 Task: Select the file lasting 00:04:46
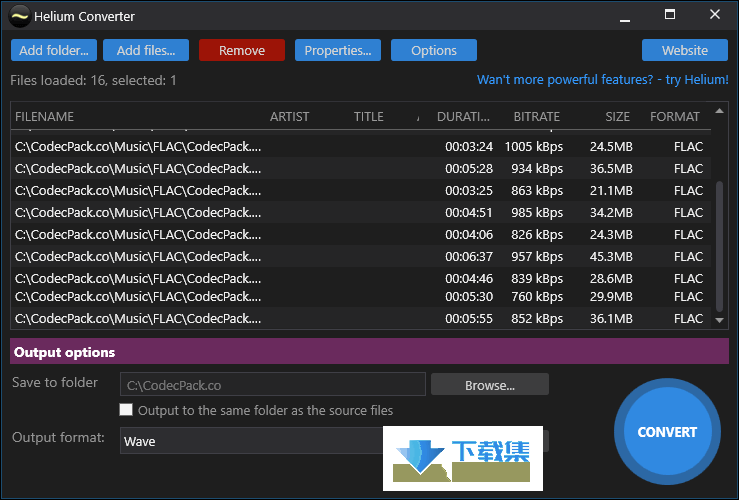[361, 278]
